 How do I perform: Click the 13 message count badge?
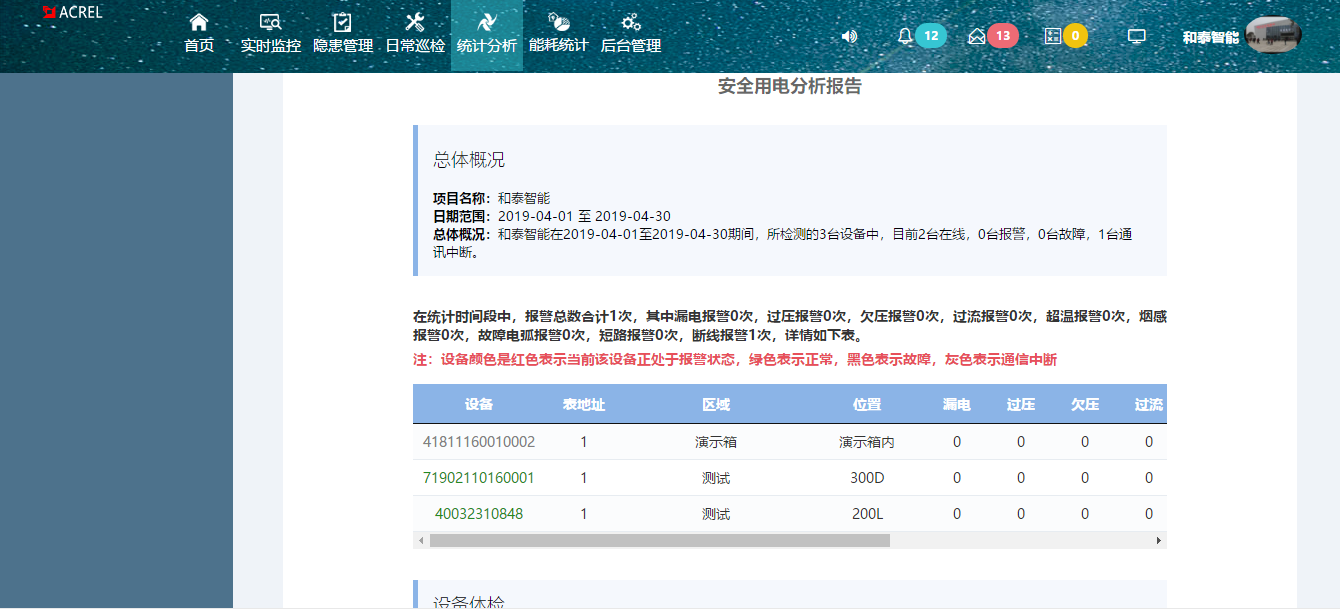pos(1003,36)
